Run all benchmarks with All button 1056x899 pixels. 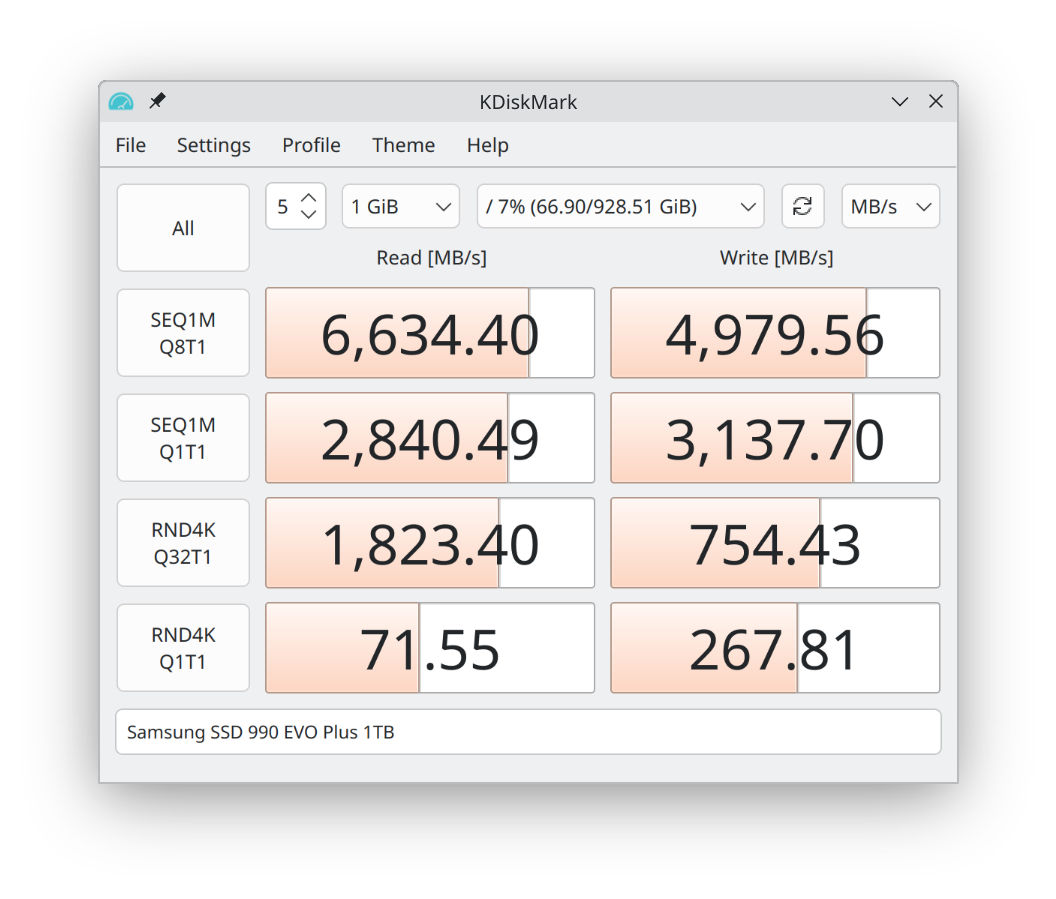tap(183, 228)
